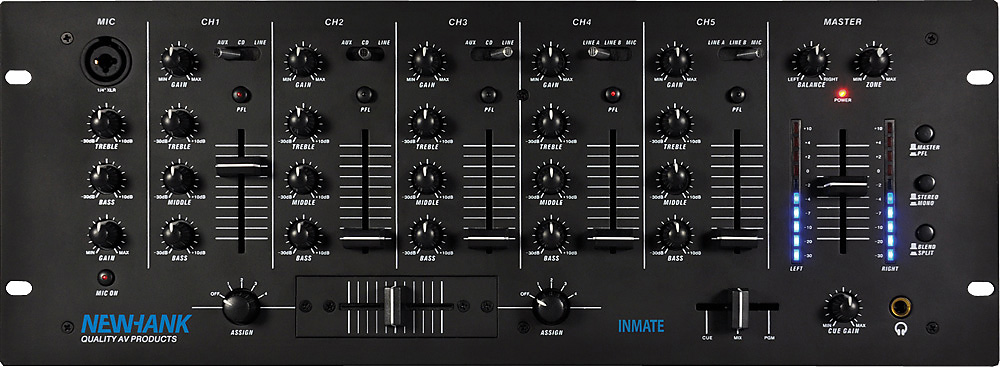Flip the CH2 AUX/CD/LINE source switch
This screenshot has height=367, width=1000.
pyautogui.click(x=365, y=54)
